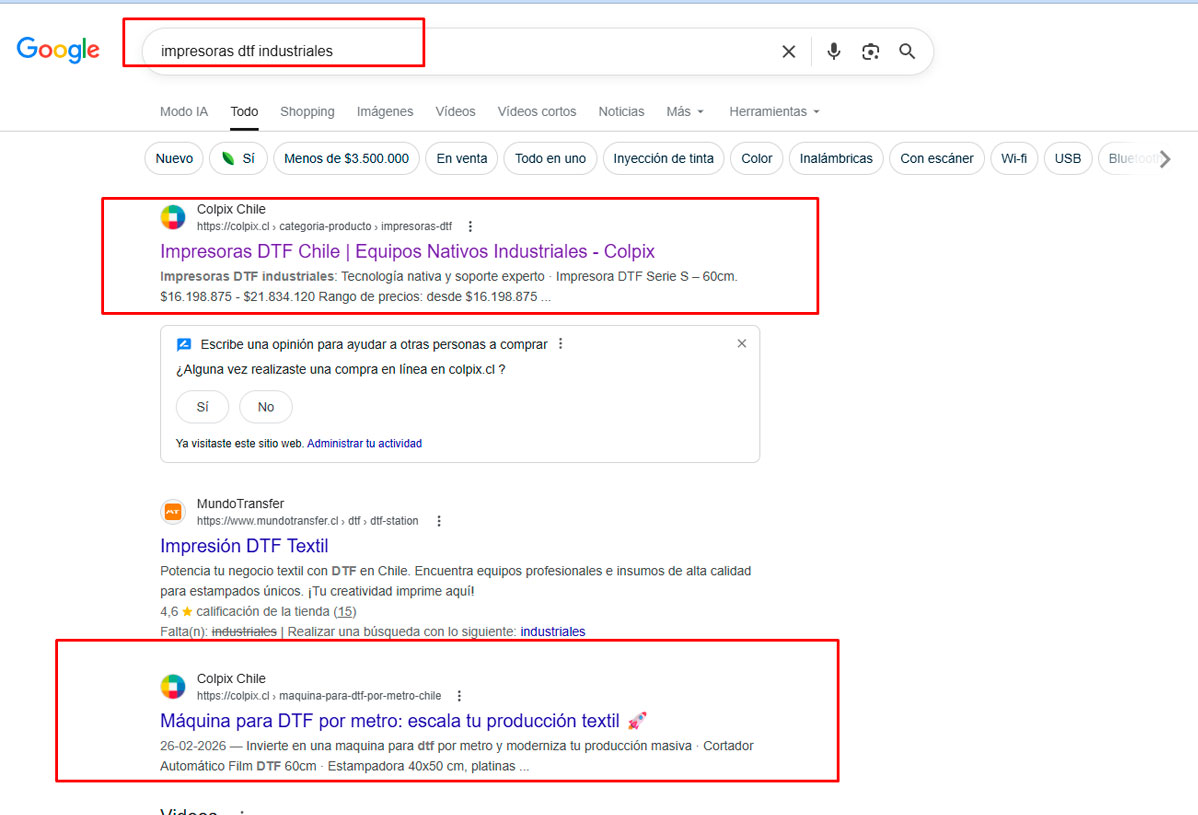Toggle the Todo en uno filter chip

point(550,159)
